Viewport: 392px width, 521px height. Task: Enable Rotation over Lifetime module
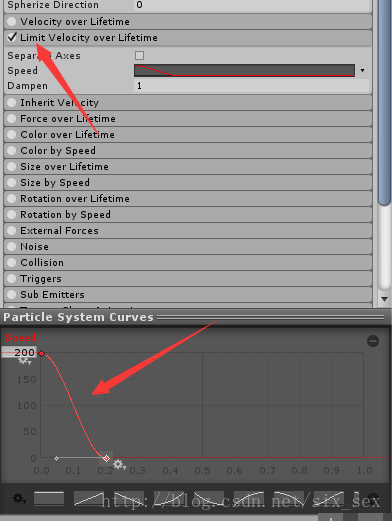coord(12,198)
